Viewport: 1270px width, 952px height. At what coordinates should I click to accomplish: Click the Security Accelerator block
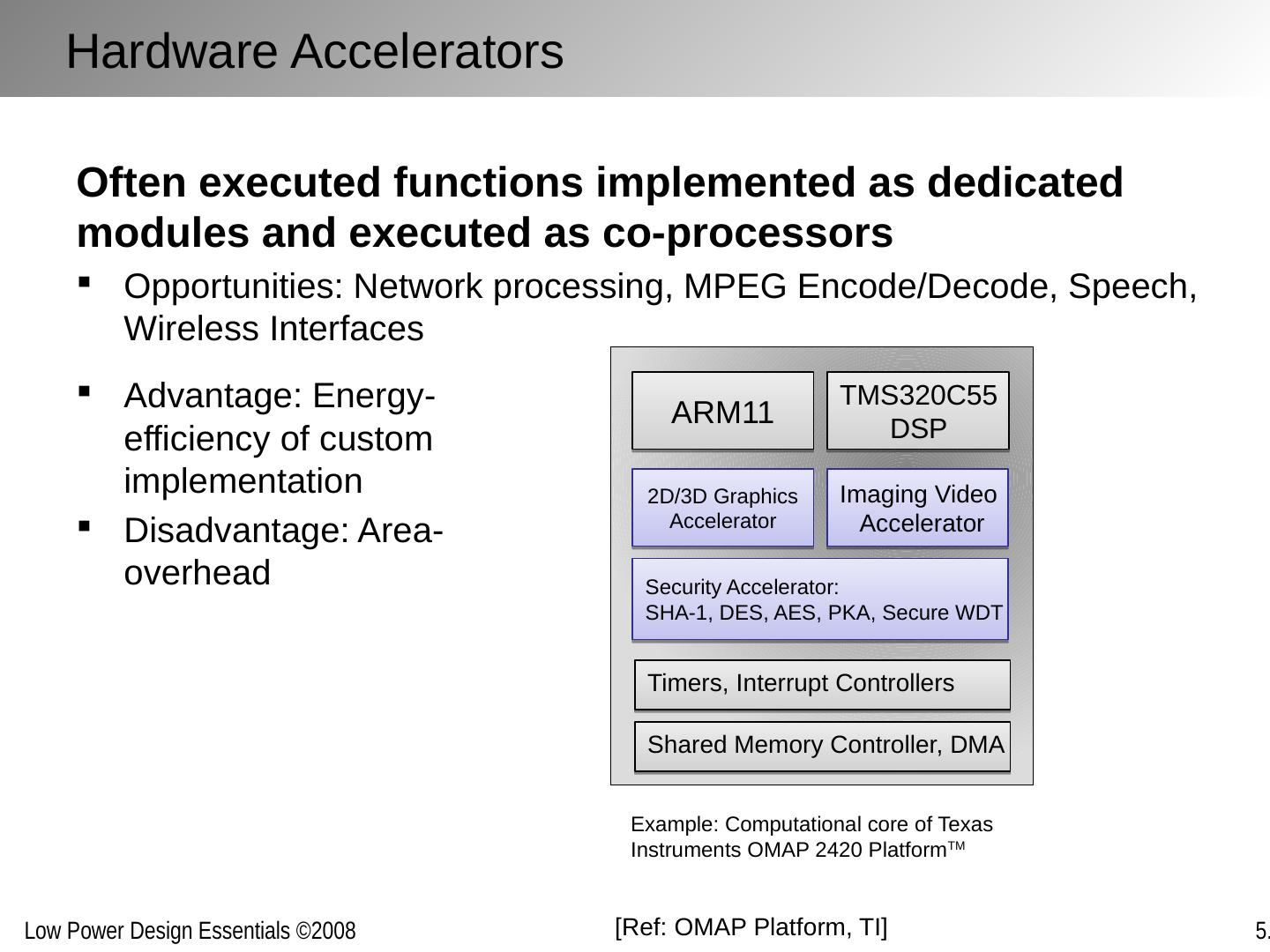pos(819,599)
